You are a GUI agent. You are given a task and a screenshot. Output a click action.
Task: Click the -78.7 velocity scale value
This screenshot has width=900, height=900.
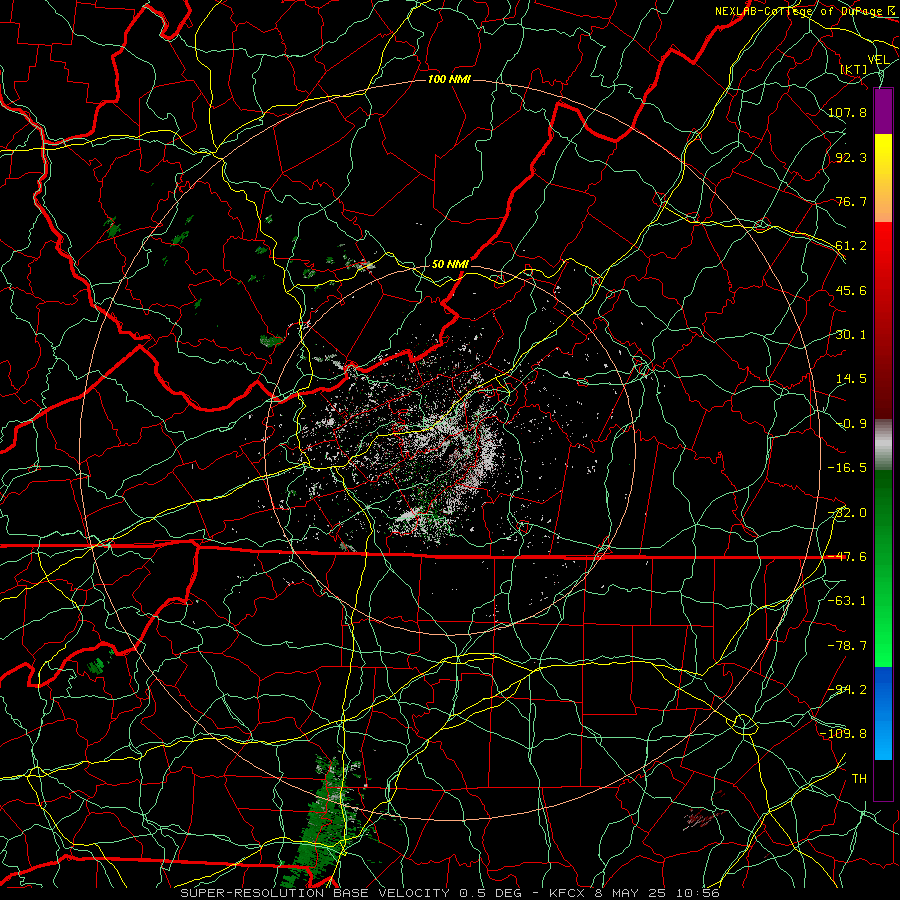[x=847, y=646]
